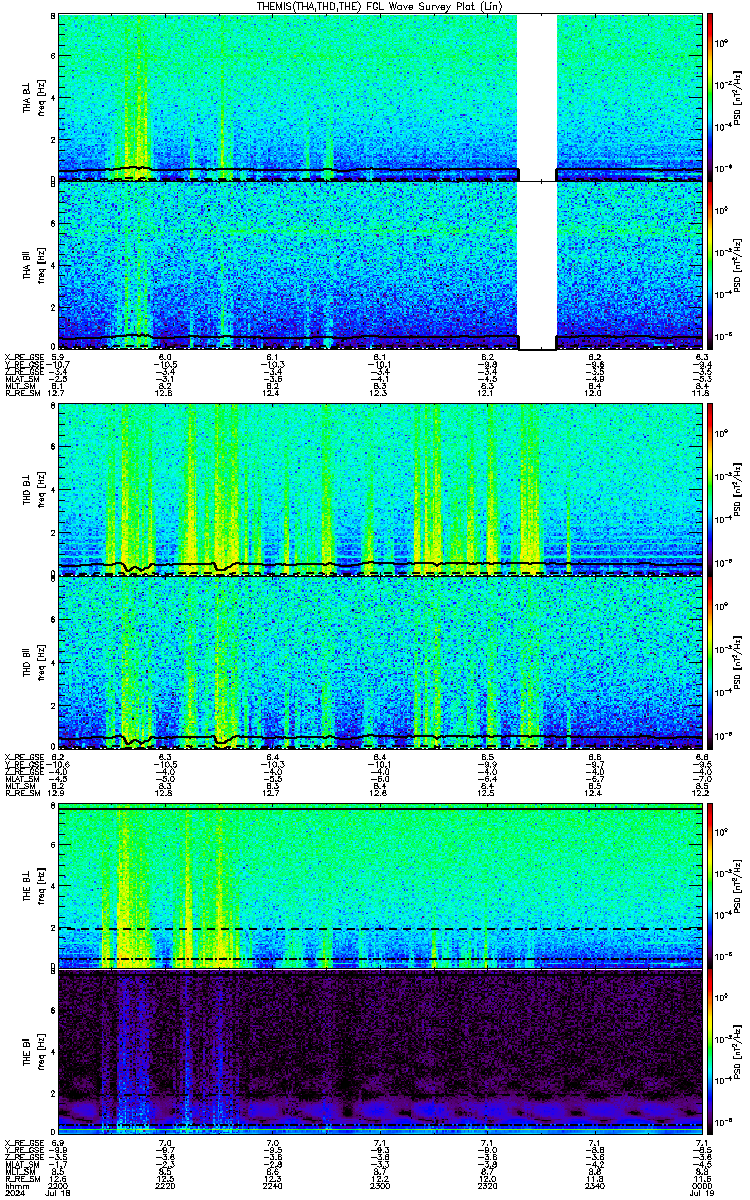This screenshot has height=1200, width=750.
Task: Click the PSD [nT²/Hz] label beside THD B-perpendicular colorbar
Action: [x=737, y=490]
